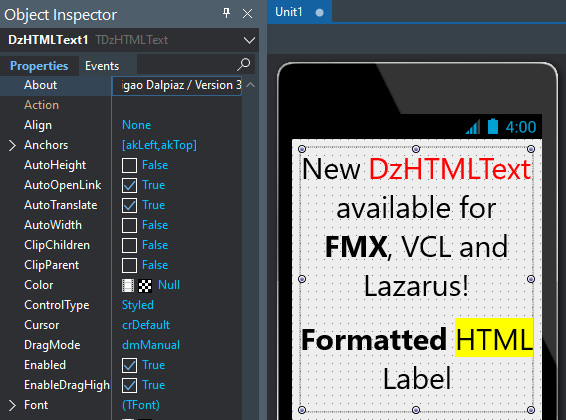566x420 pixels.
Task: Click the Anchors value [akLeft,akTop]
Action: click(159, 145)
